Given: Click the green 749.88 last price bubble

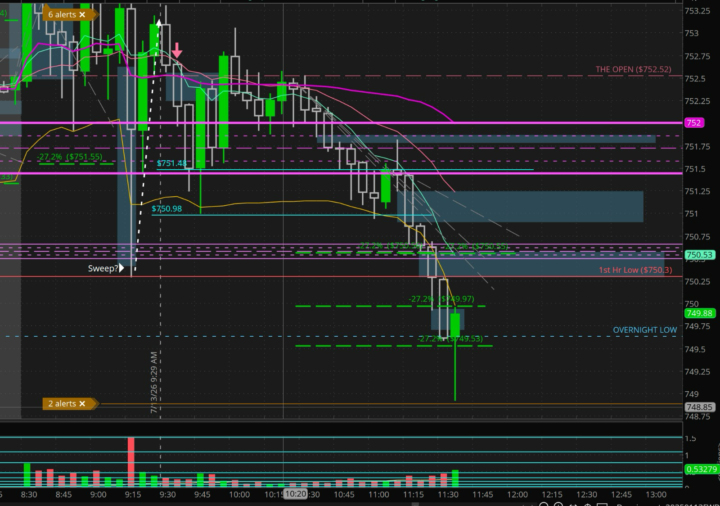Looking at the screenshot, I should pyautogui.click(x=699, y=313).
